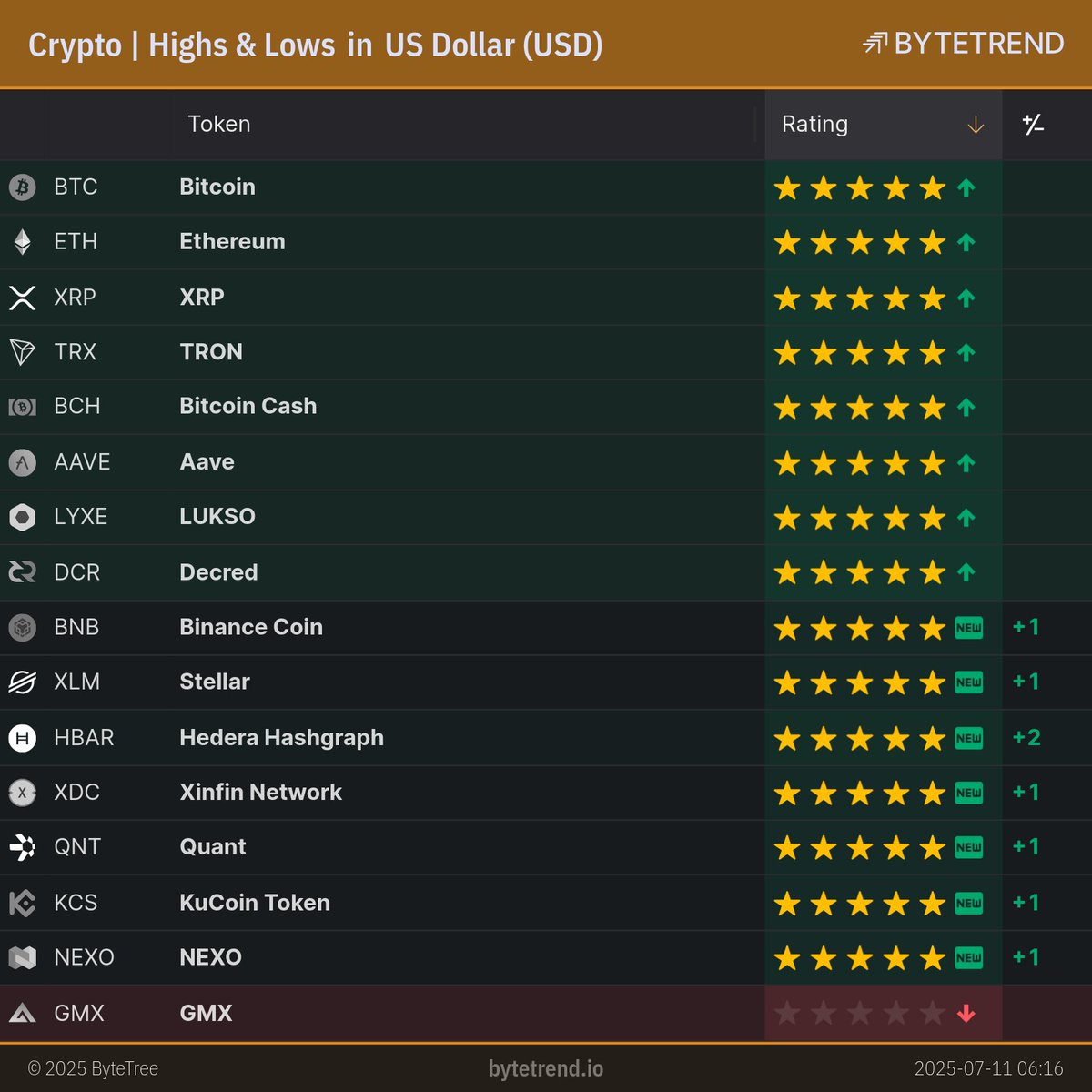The image size is (1092, 1092).
Task: Click the NEW badge on NEXO row
Action: tap(968, 957)
